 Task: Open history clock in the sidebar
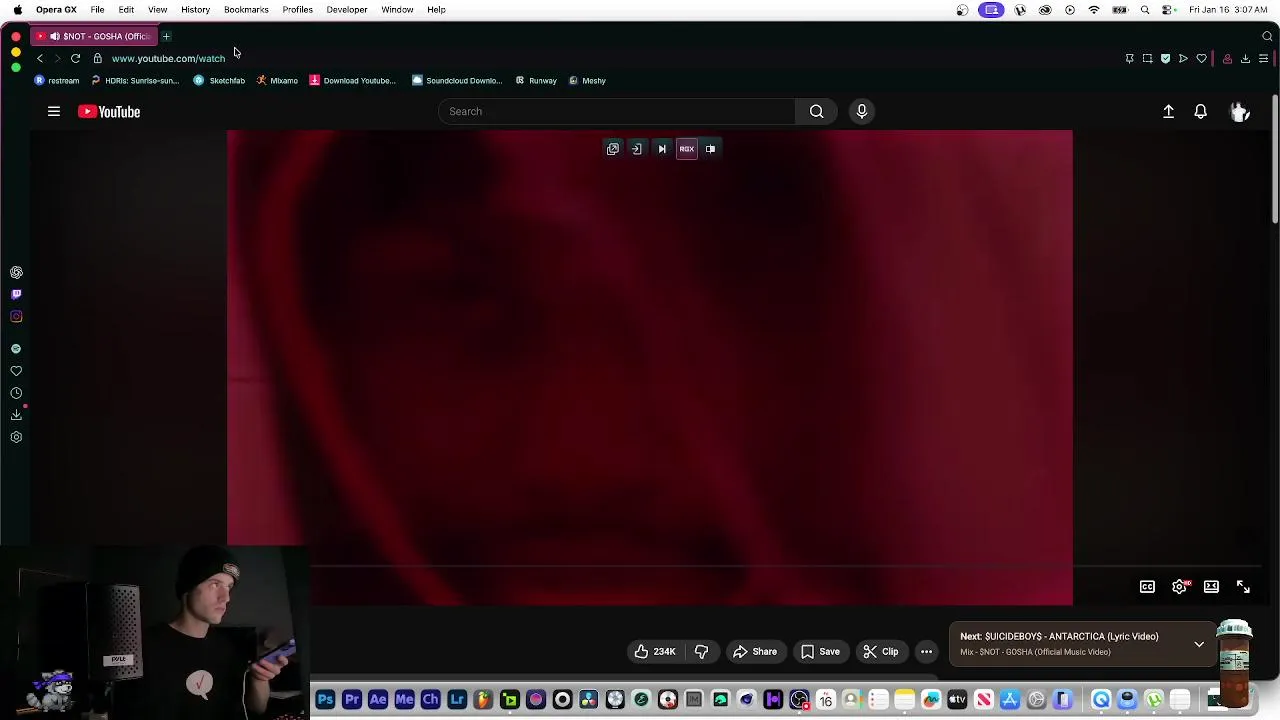coord(16,393)
